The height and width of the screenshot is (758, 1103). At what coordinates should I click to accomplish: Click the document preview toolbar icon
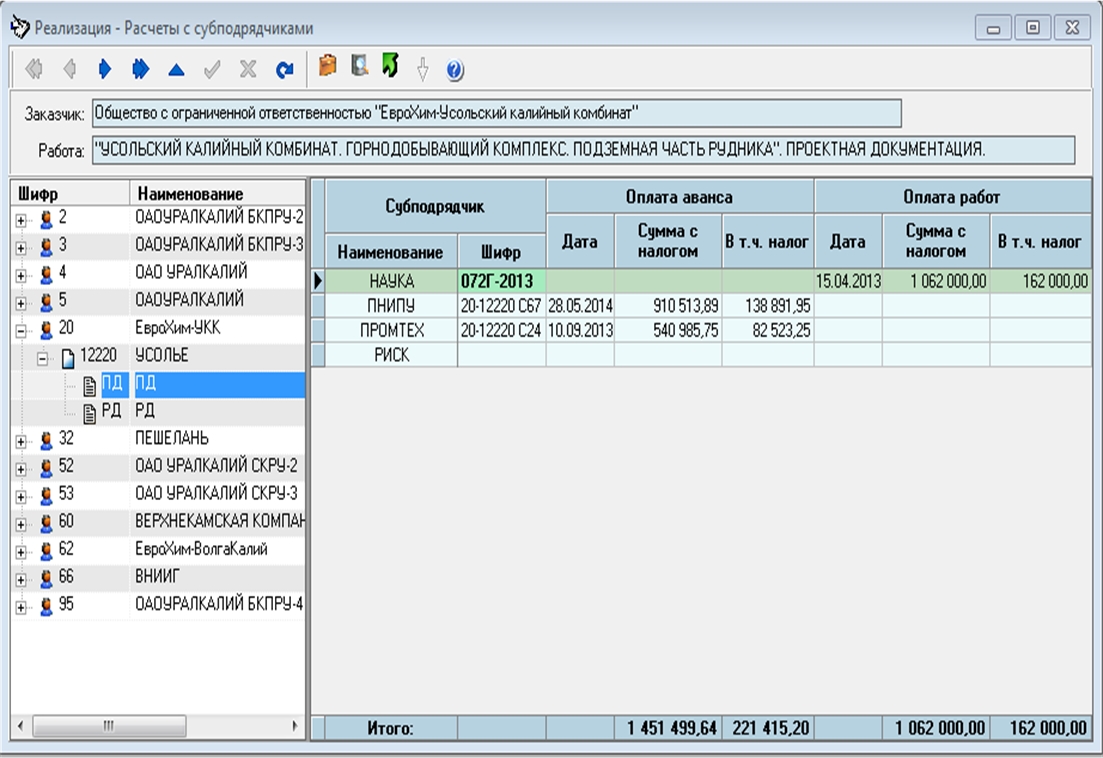tap(359, 66)
